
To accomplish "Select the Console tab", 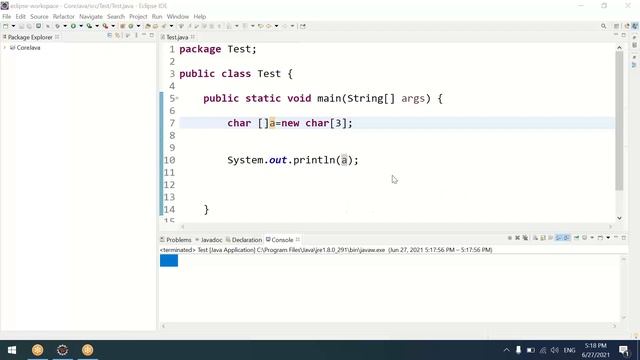I will coord(282,240).
